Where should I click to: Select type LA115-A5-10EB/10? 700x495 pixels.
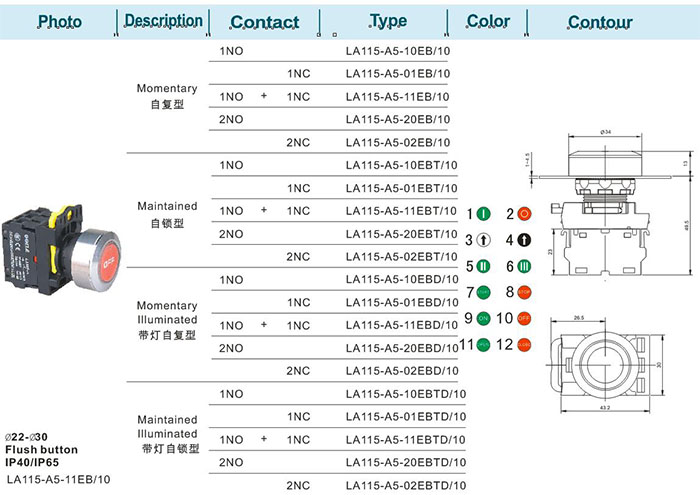pos(397,50)
